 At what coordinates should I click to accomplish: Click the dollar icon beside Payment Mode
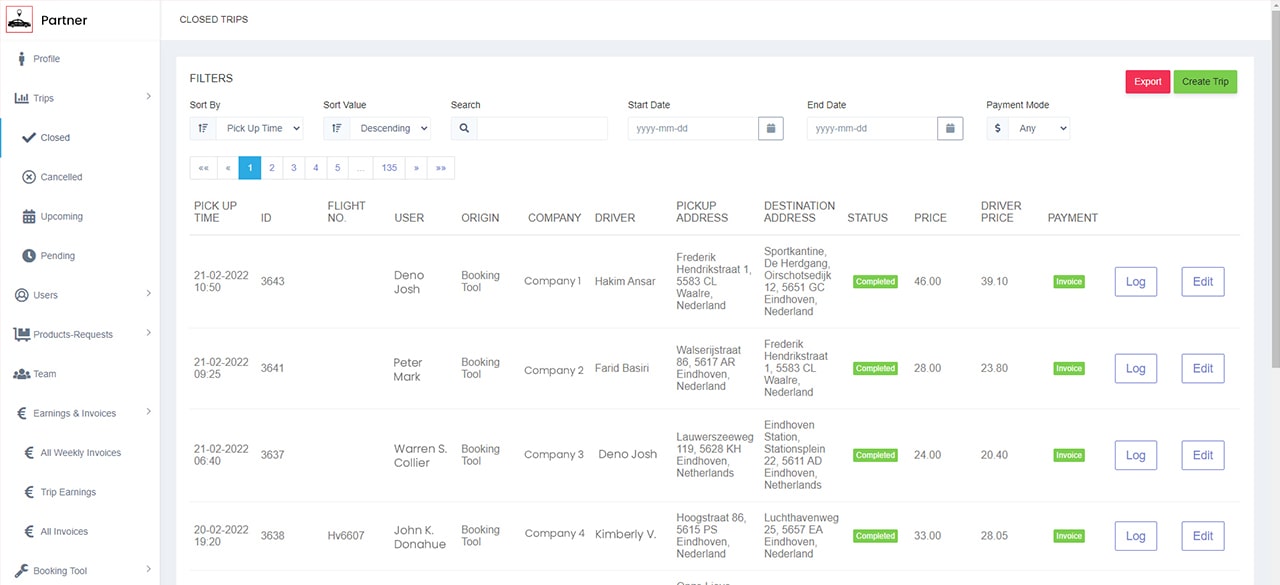pyautogui.click(x=997, y=128)
